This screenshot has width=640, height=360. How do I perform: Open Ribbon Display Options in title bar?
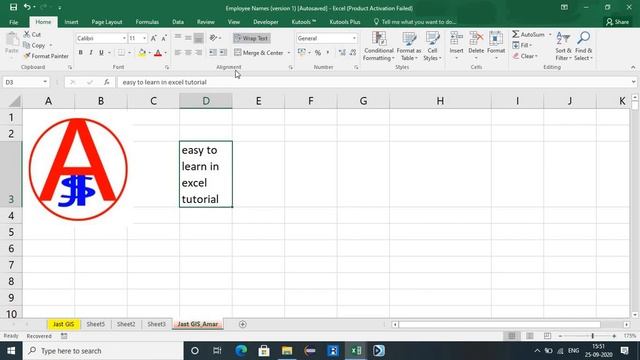tap(564, 7)
